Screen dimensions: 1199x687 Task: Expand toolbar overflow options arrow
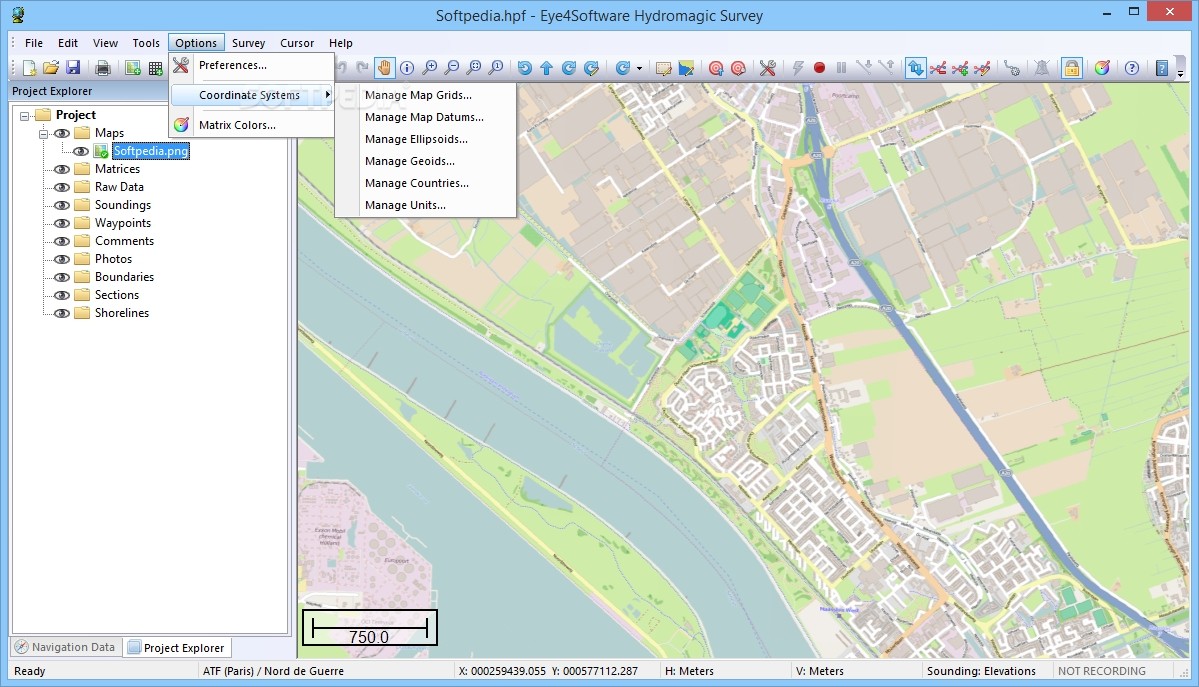(x=1180, y=73)
